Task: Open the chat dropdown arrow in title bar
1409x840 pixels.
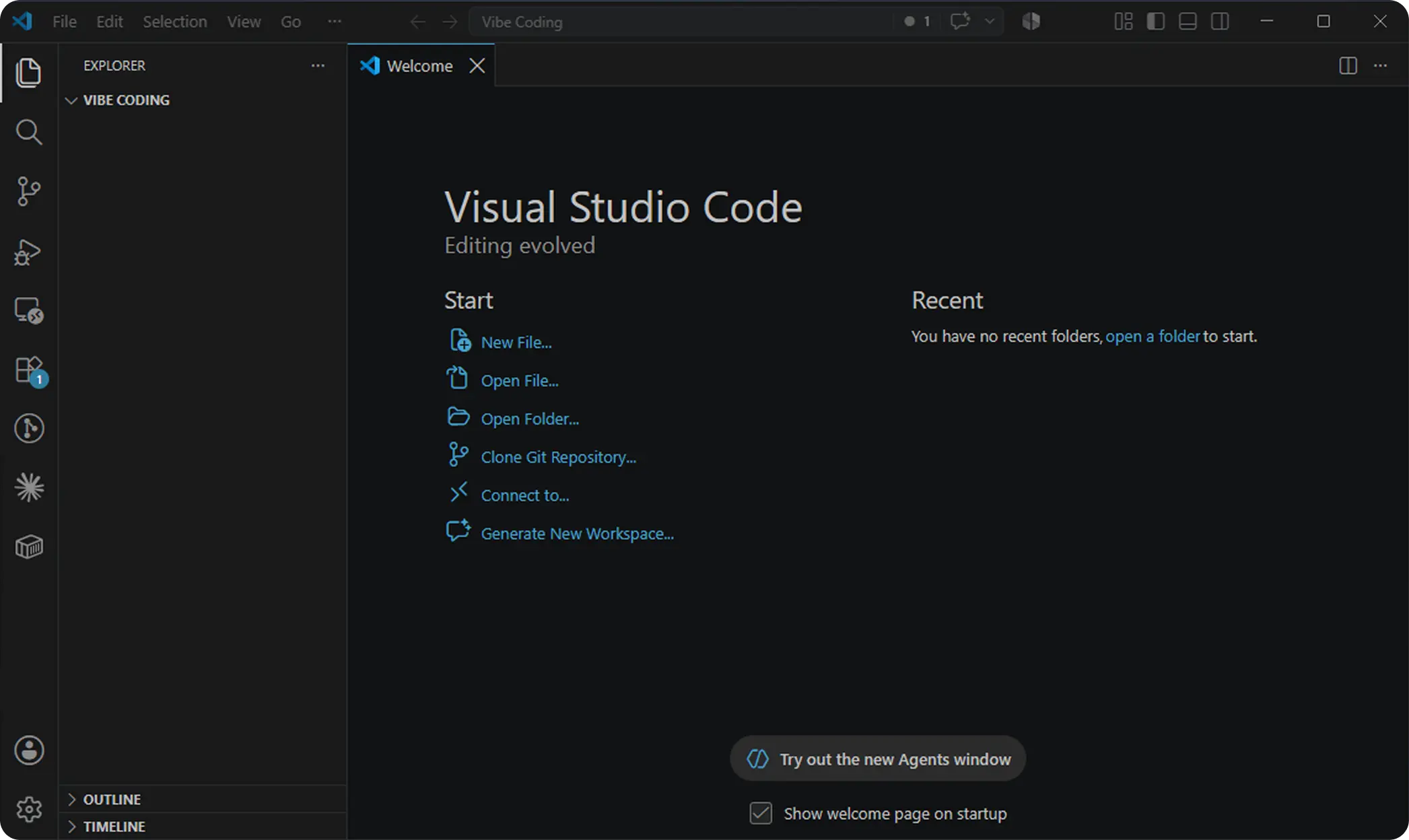Action: [990, 21]
